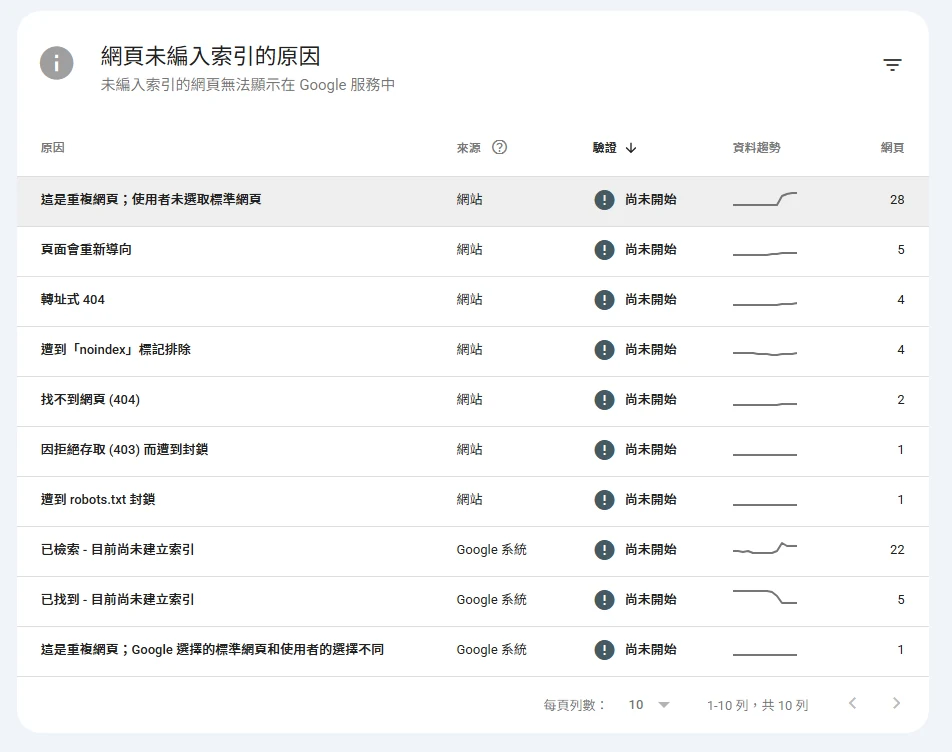Go to next page arrow

896,703
